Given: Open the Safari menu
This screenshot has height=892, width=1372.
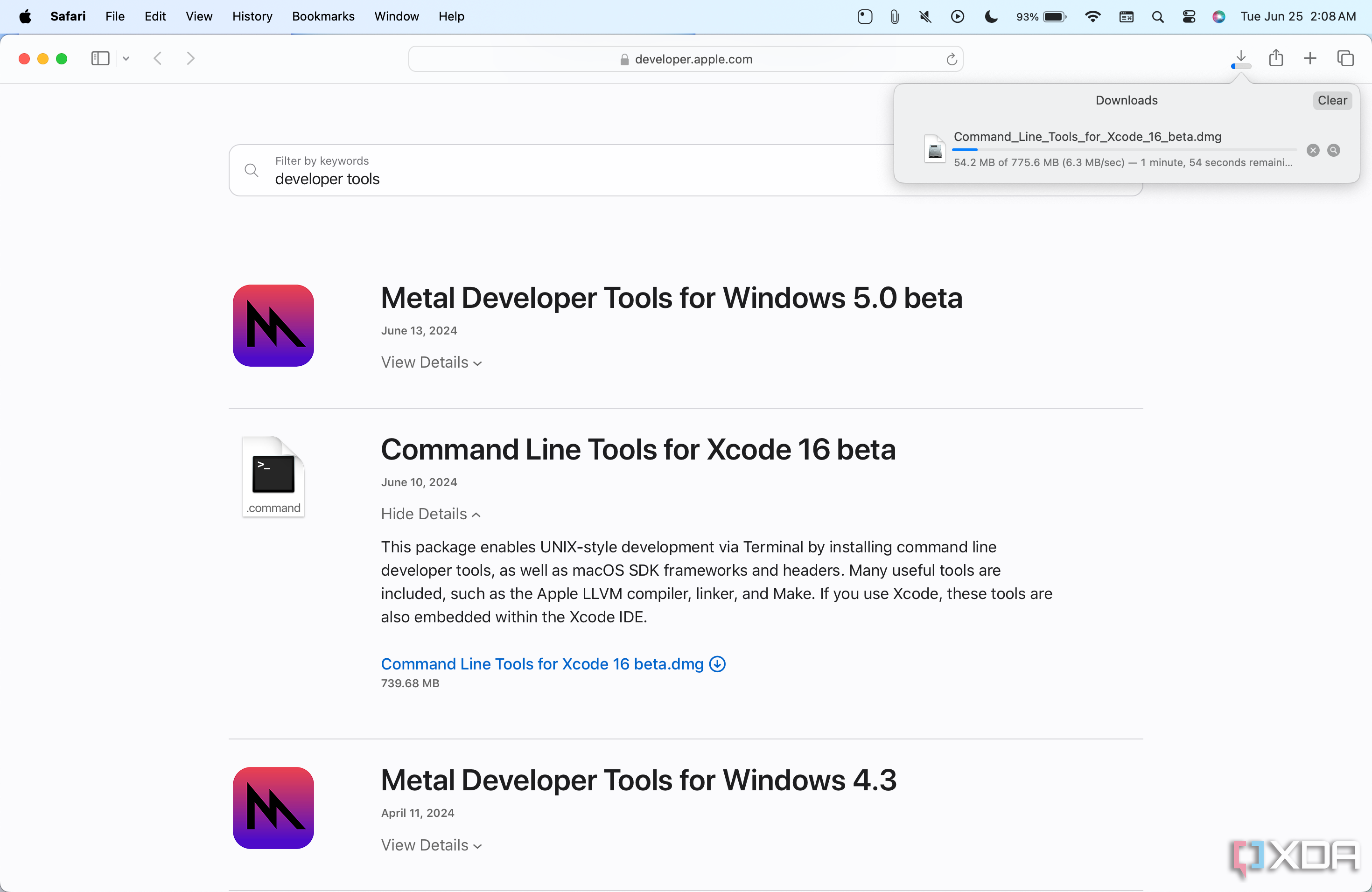Looking at the screenshot, I should click(68, 16).
